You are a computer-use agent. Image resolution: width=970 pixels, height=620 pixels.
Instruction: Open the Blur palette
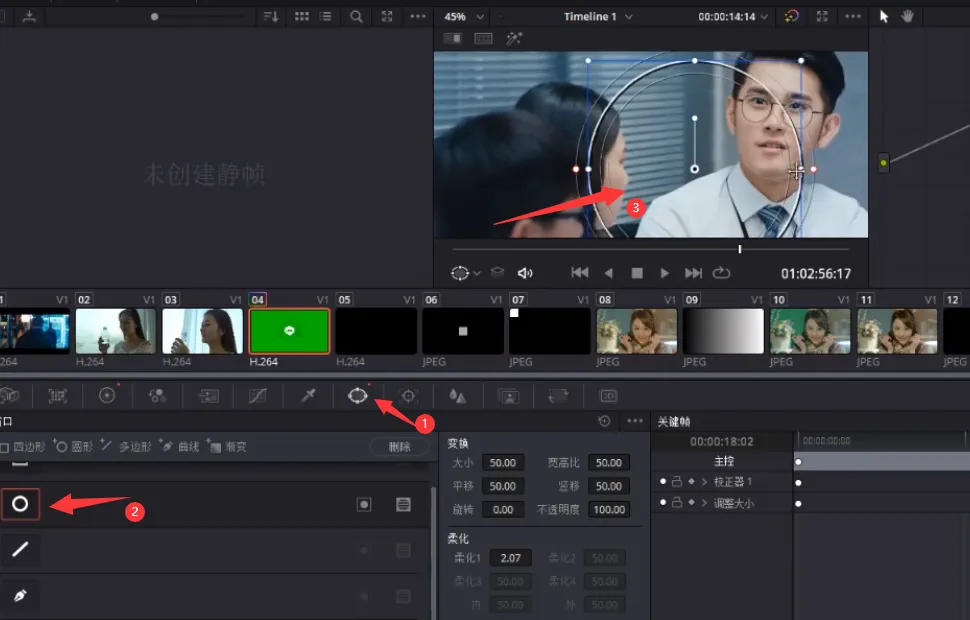[458, 396]
